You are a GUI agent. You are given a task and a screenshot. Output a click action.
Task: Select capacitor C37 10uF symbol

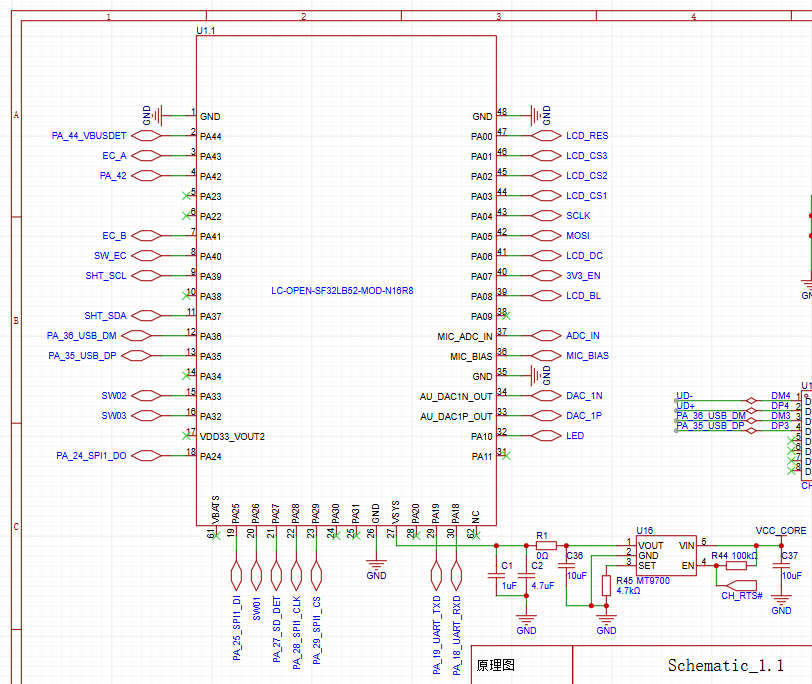(x=781, y=565)
